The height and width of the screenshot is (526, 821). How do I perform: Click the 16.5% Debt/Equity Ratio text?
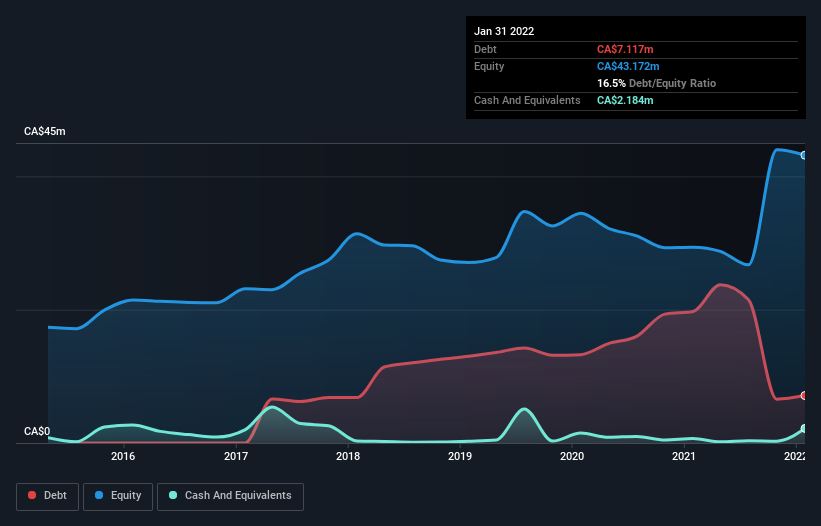point(657,83)
